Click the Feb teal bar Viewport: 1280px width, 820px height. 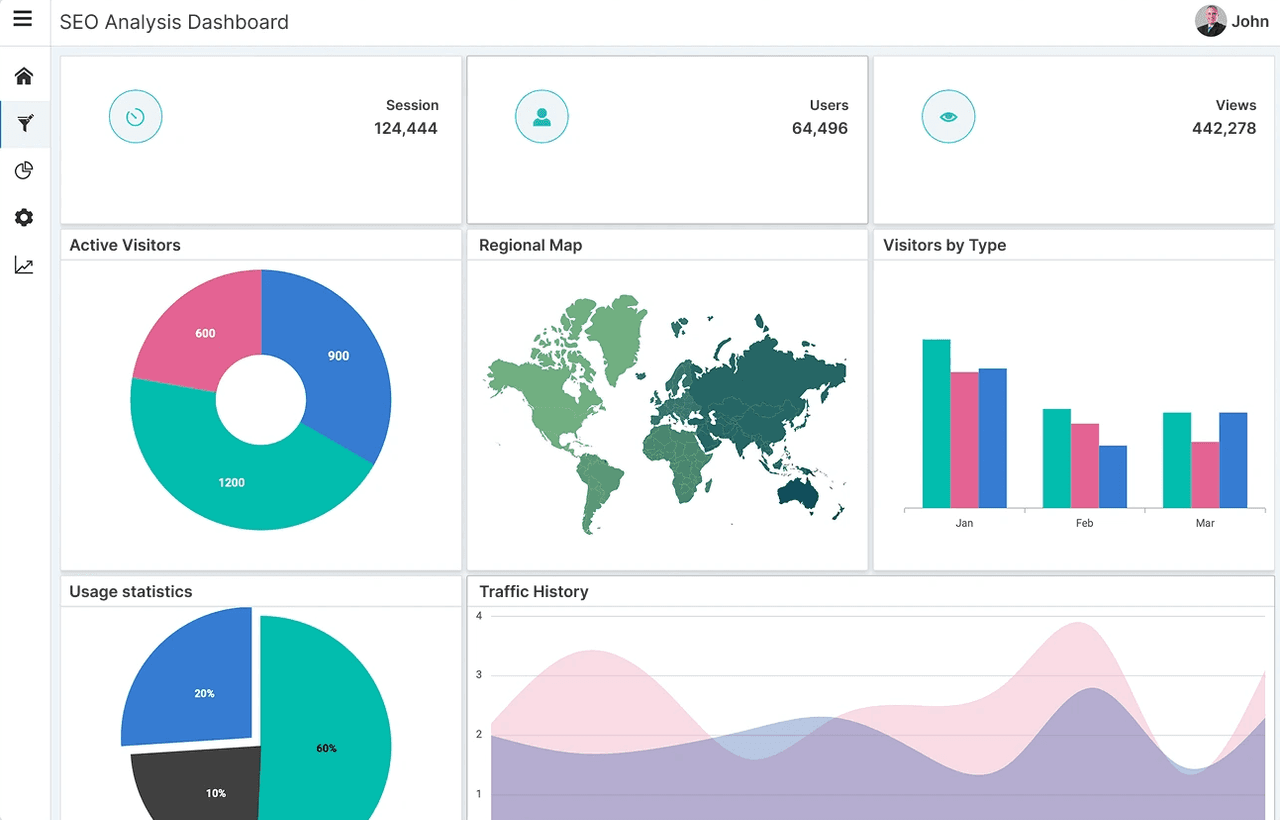pos(1057,459)
